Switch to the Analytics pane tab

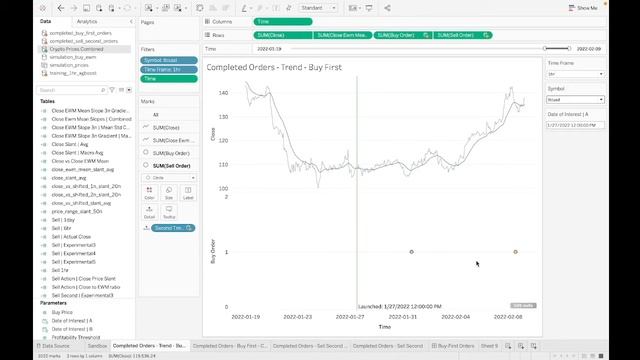(87, 21)
